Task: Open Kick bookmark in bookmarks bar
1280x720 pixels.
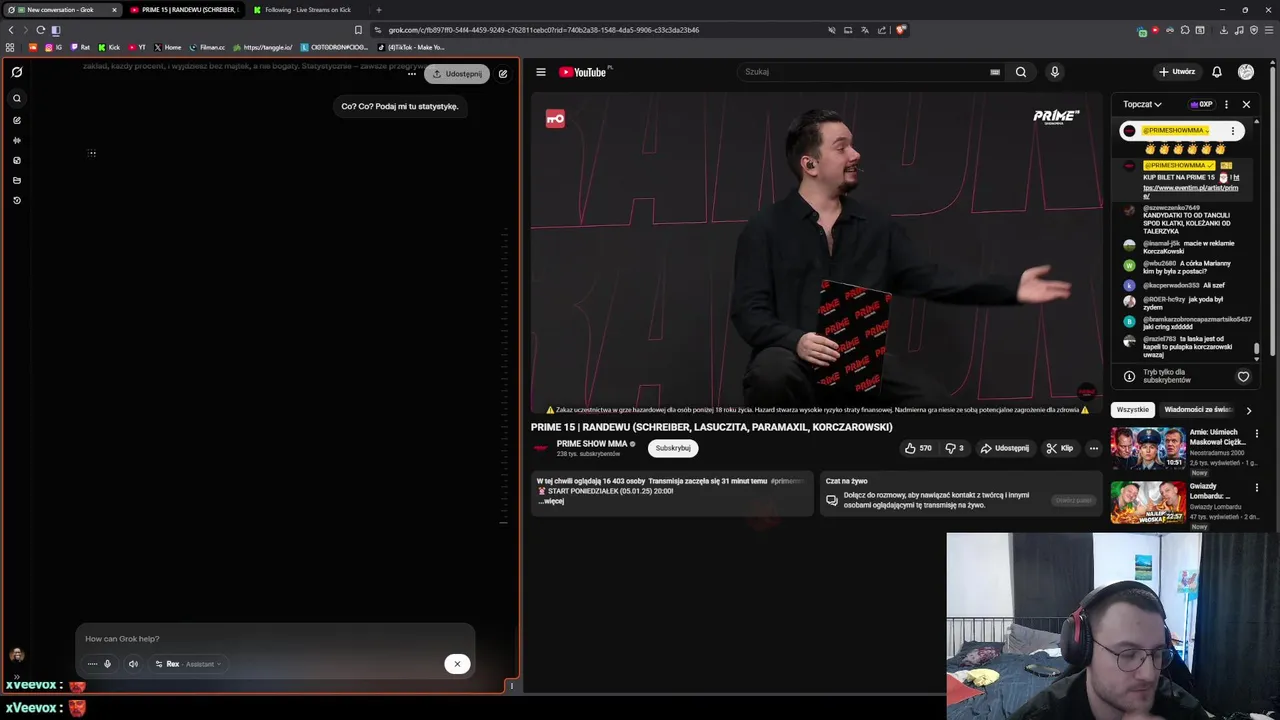Action: click(109, 47)
